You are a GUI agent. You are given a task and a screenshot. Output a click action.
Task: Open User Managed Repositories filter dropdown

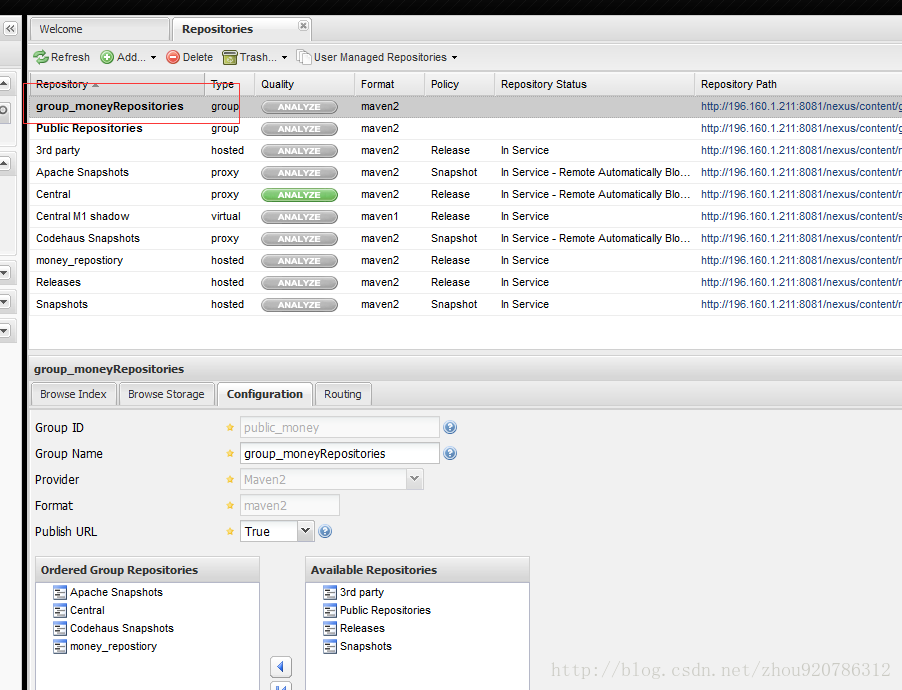[377, 57]
